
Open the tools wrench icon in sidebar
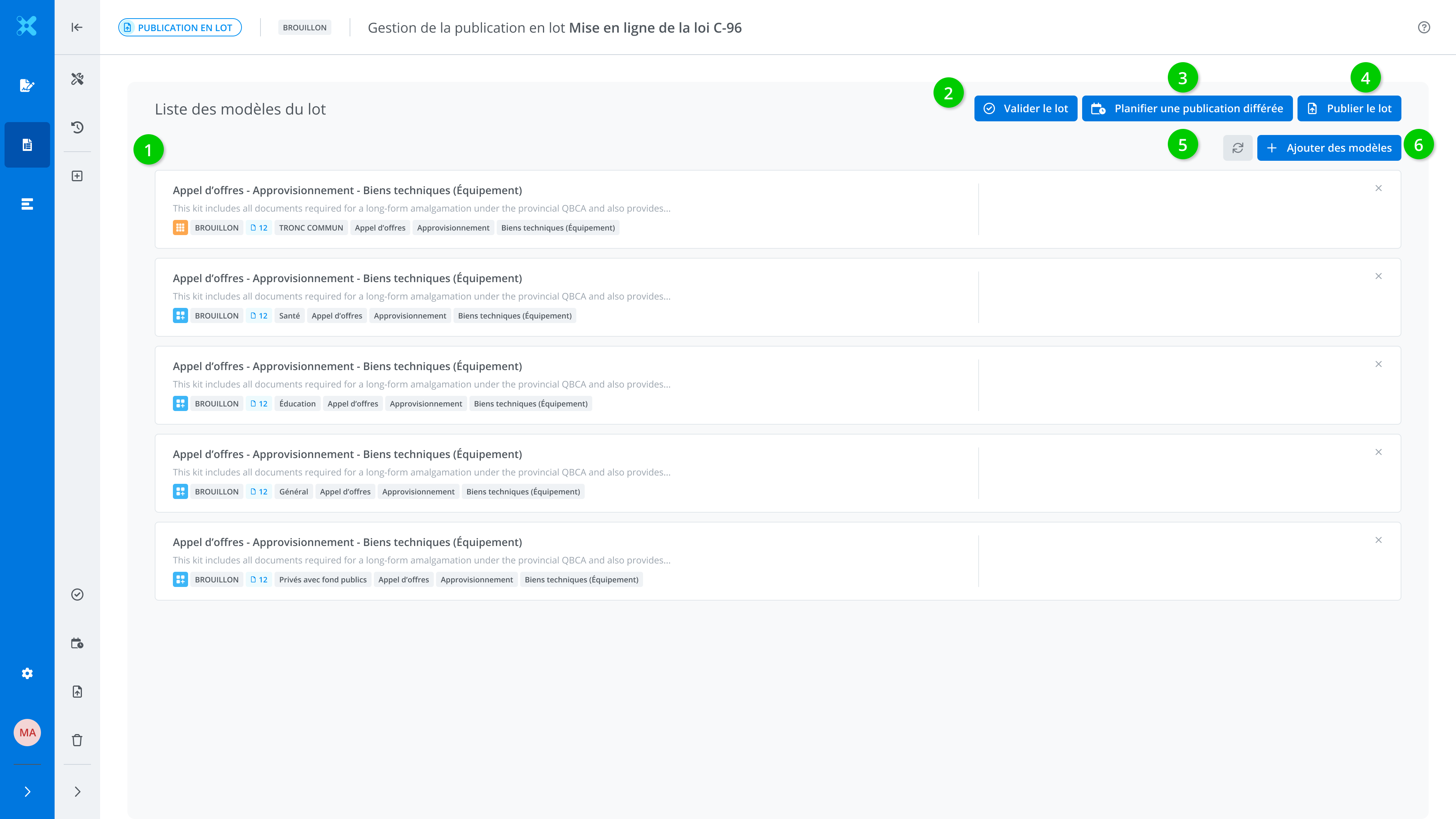77,78
